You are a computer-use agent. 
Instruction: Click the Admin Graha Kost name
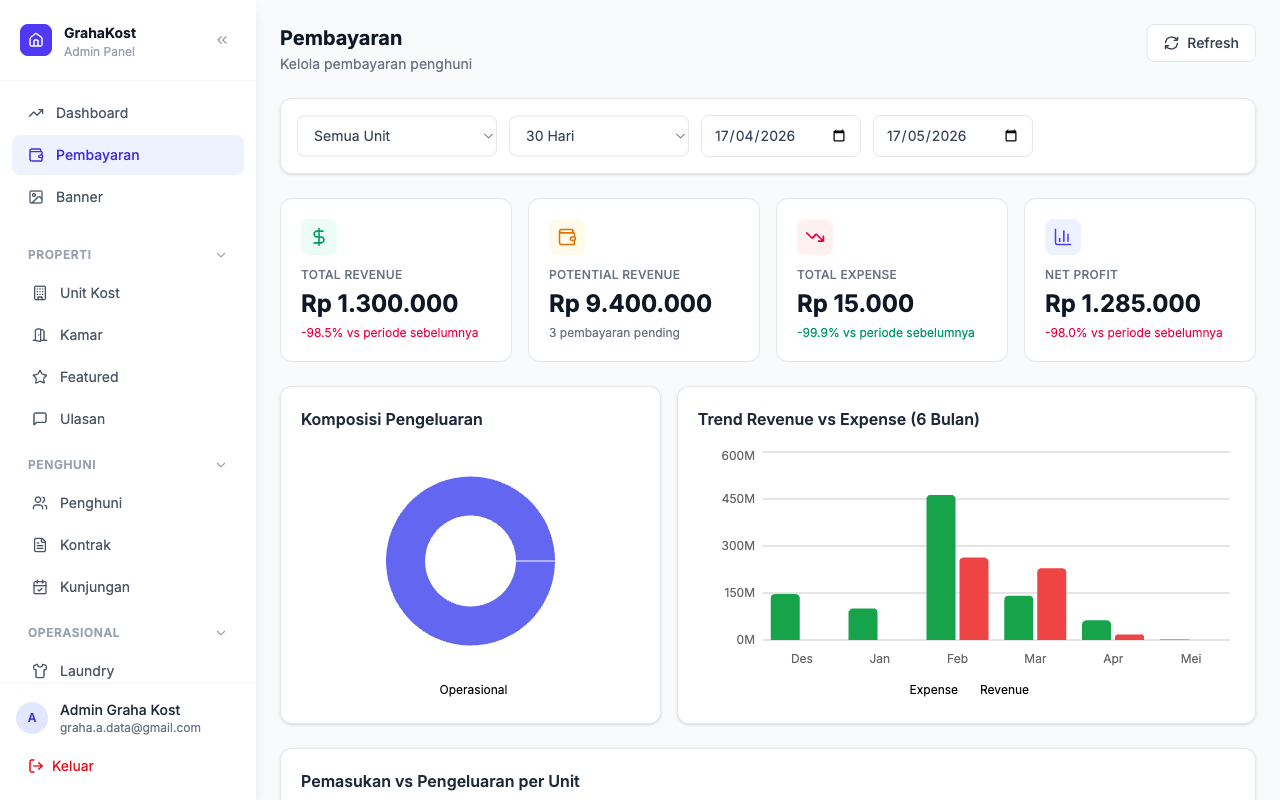tap(120, 710)
